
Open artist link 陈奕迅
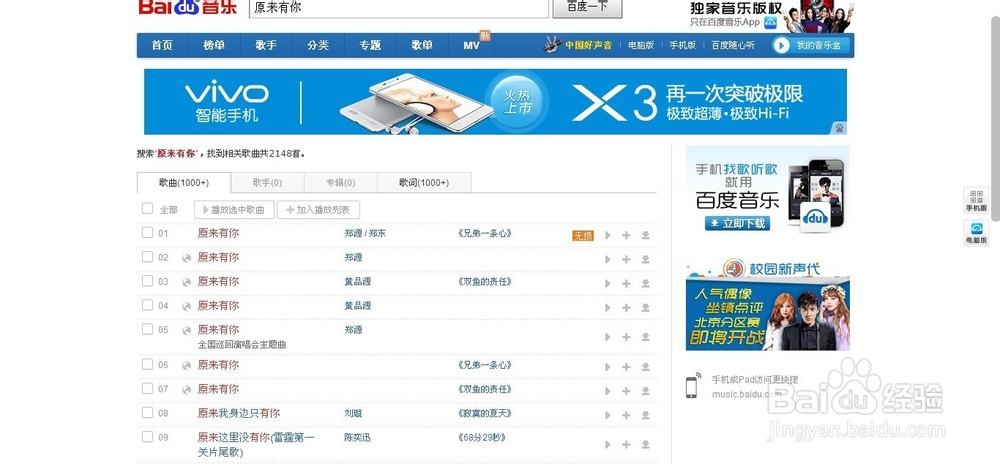[x=357, y=438]
